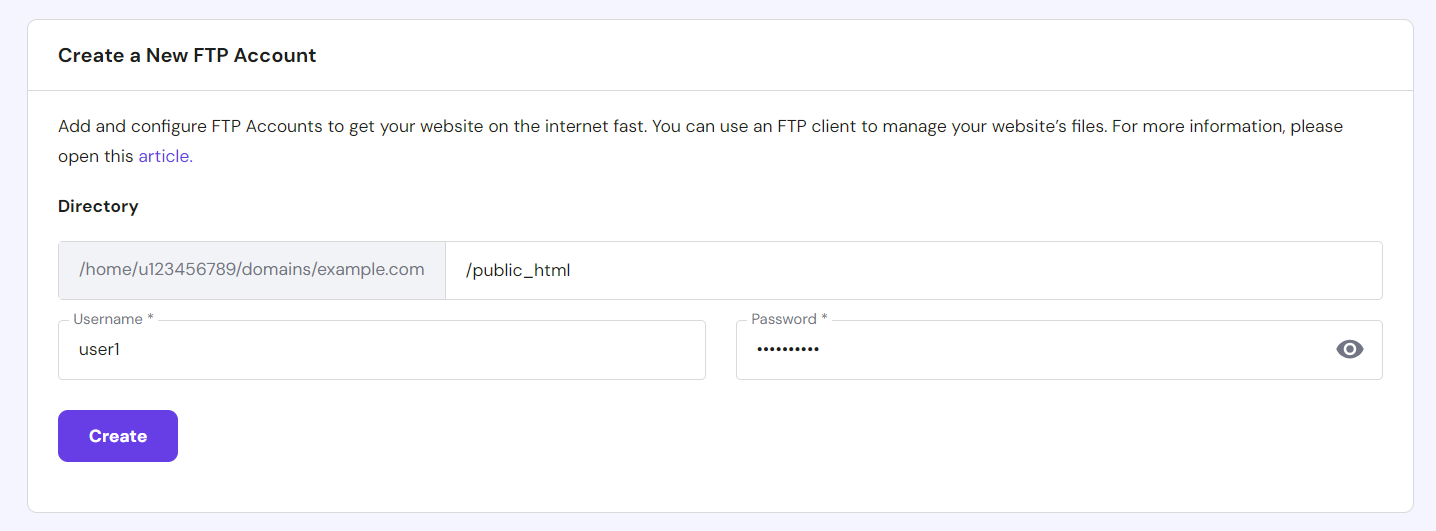Focus the Username field containing user1

point(381,350)
